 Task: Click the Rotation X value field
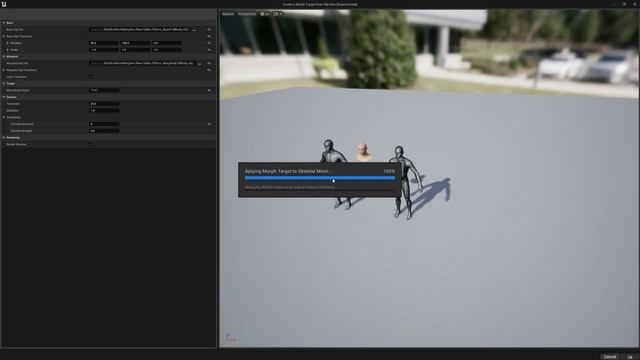pos(104,43)
